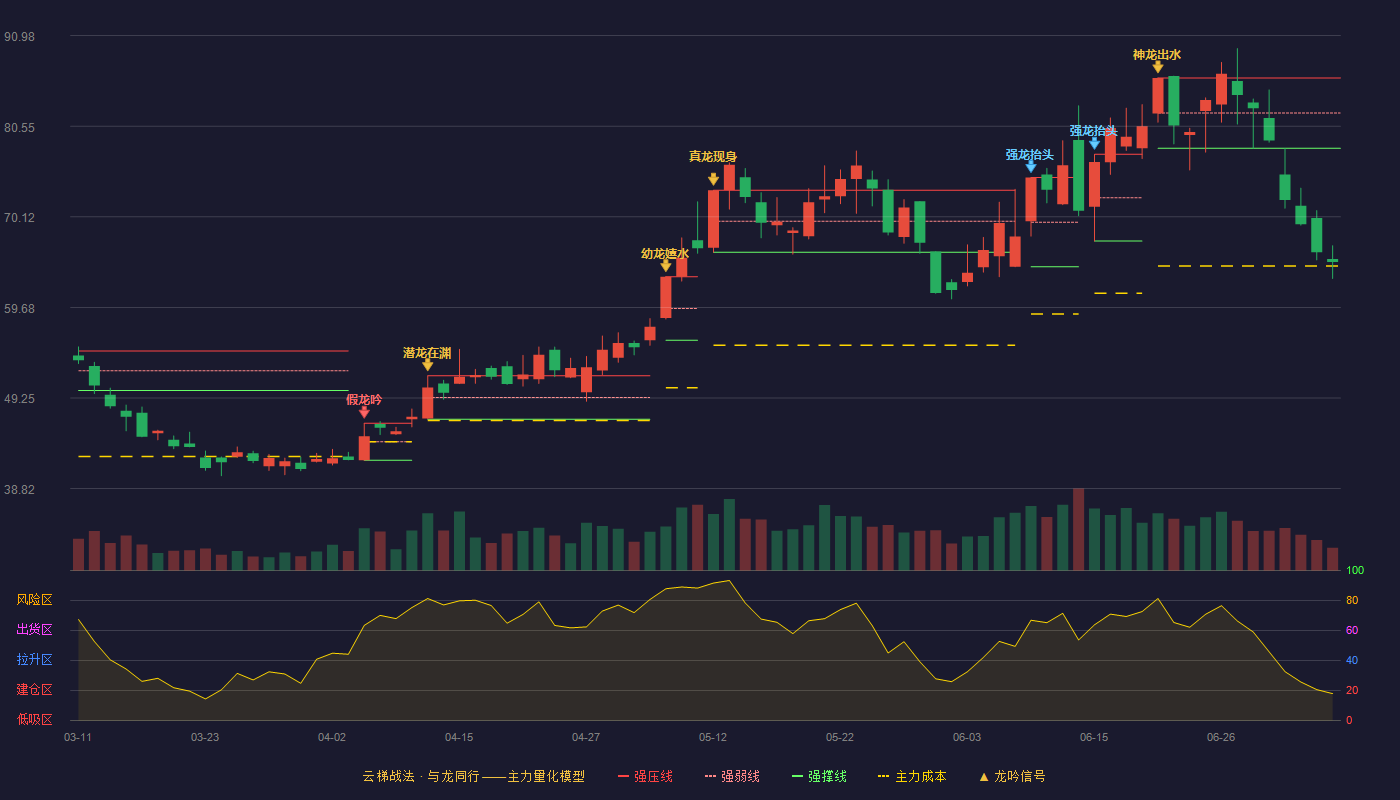Toggle the 强弱线 legend series
Viewport: 1400px width, 800px height.
[732, 776]
